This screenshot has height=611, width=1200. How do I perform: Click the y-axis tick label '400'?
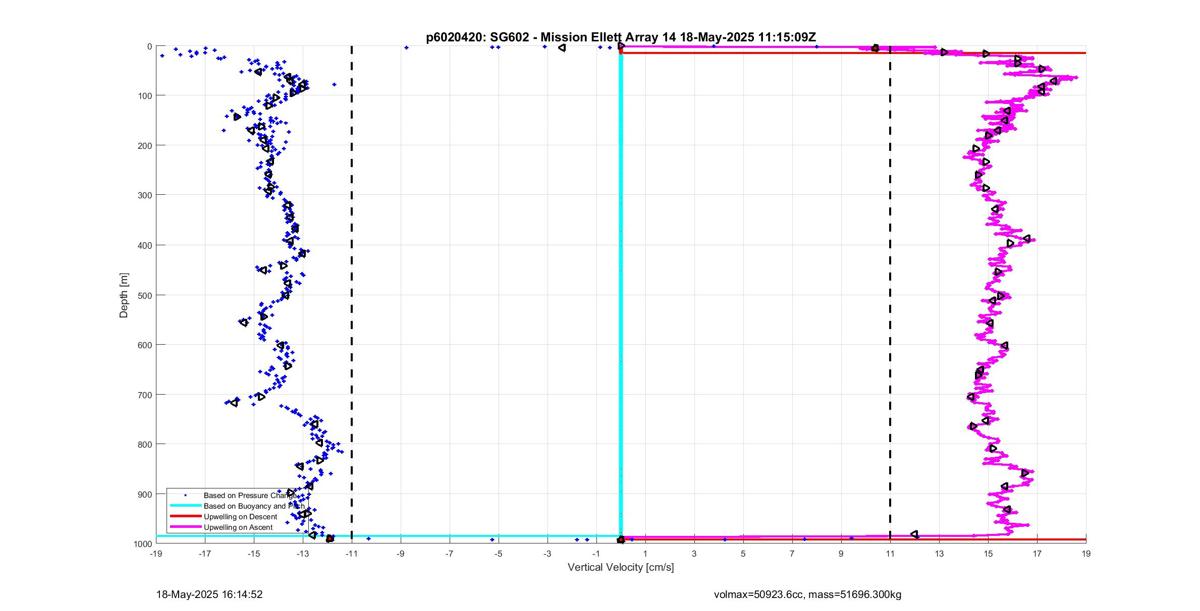pos(143,245)
